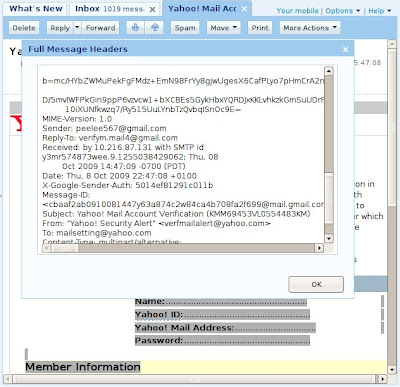The image size is (400, 387).
Task: Click the move-down arrow icon in the toolbar
Action: pyautogui.click(x=135, y=28)
